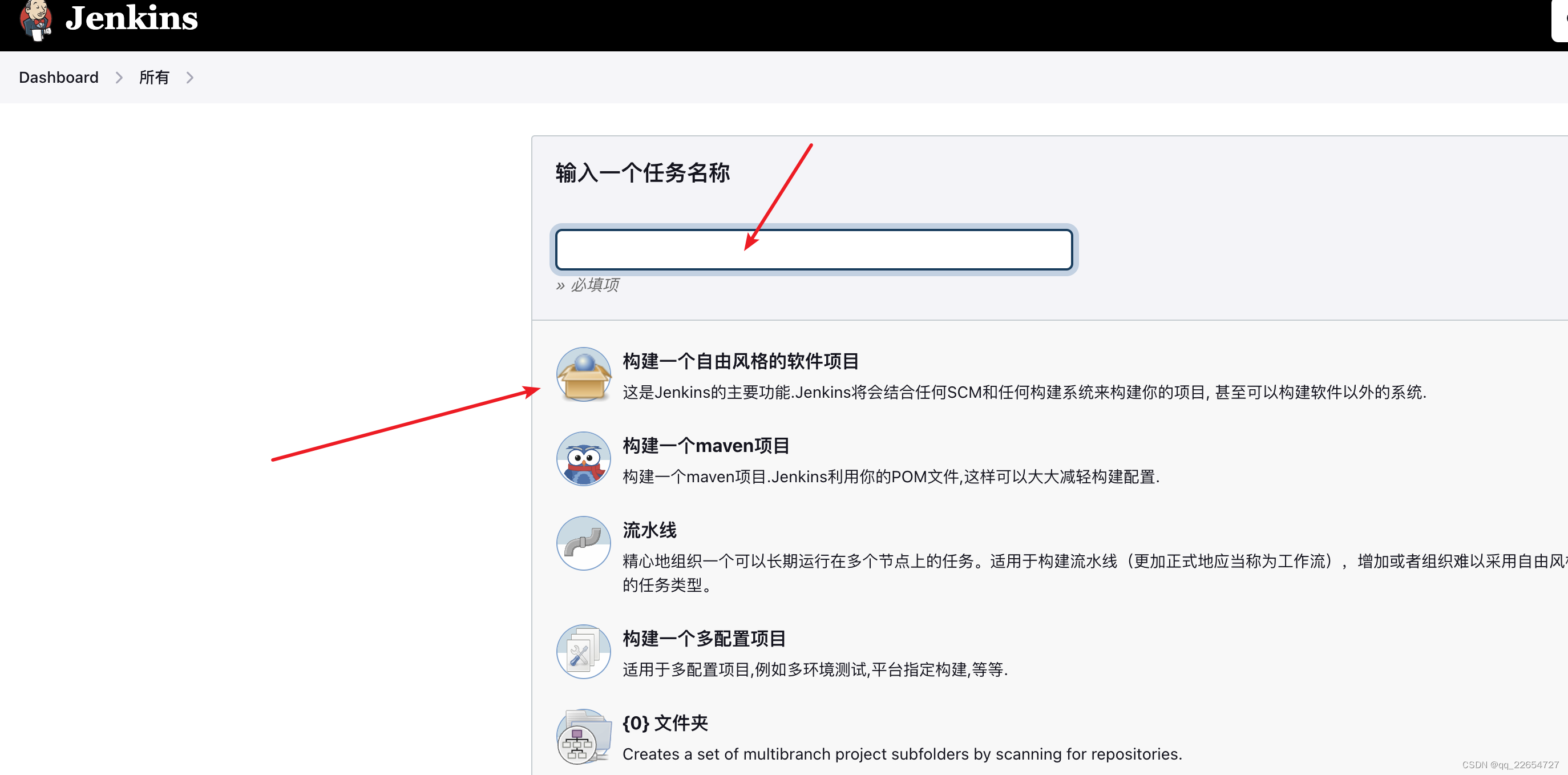Image resolution: width=1568 pixels, height=775 pixels.
Task: Click the multibranch subfolders description text
Action: pos(902,754)
